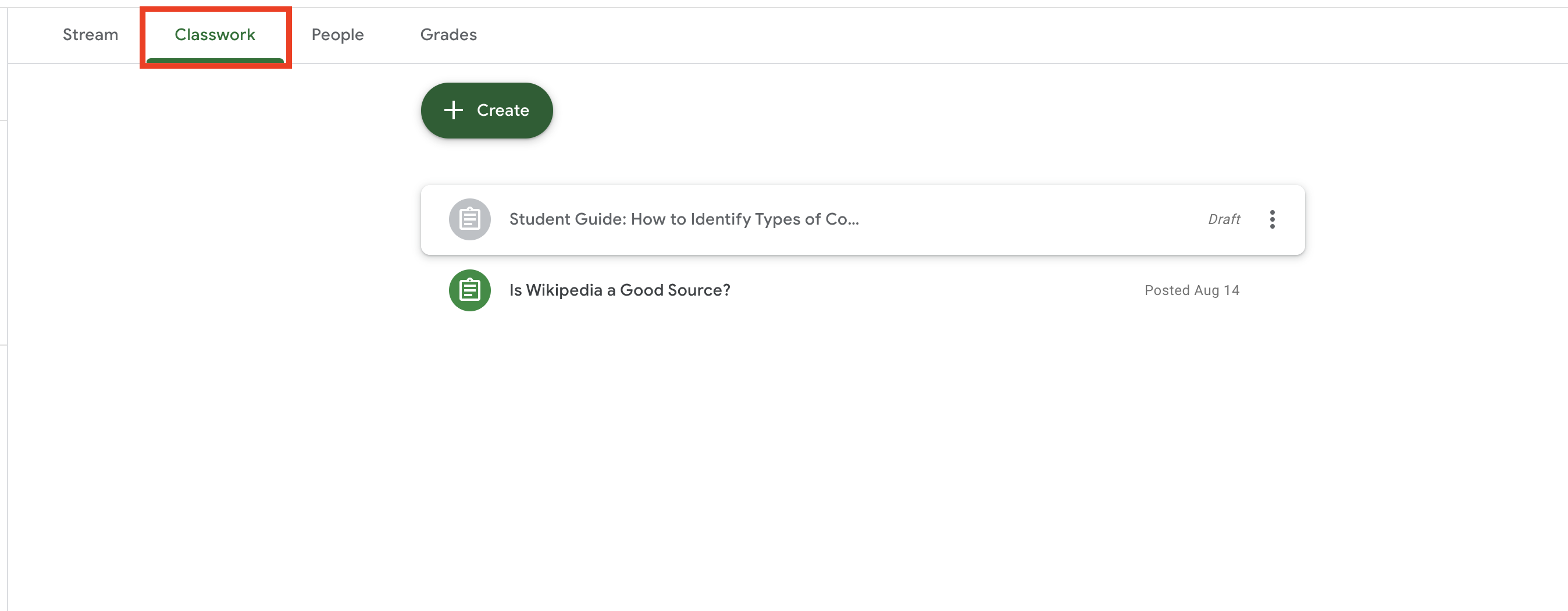Click the gray clipboard icon for Student Guide draft

tap(469, 219)
